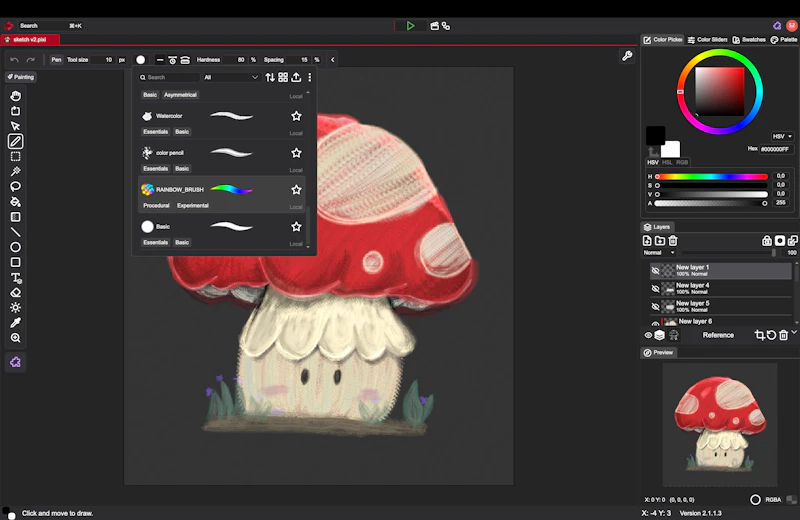The width and height of the screenshot is (800, 520).
Task: Select the sketch v2.pixi document tab
Action: coord(30,39)
